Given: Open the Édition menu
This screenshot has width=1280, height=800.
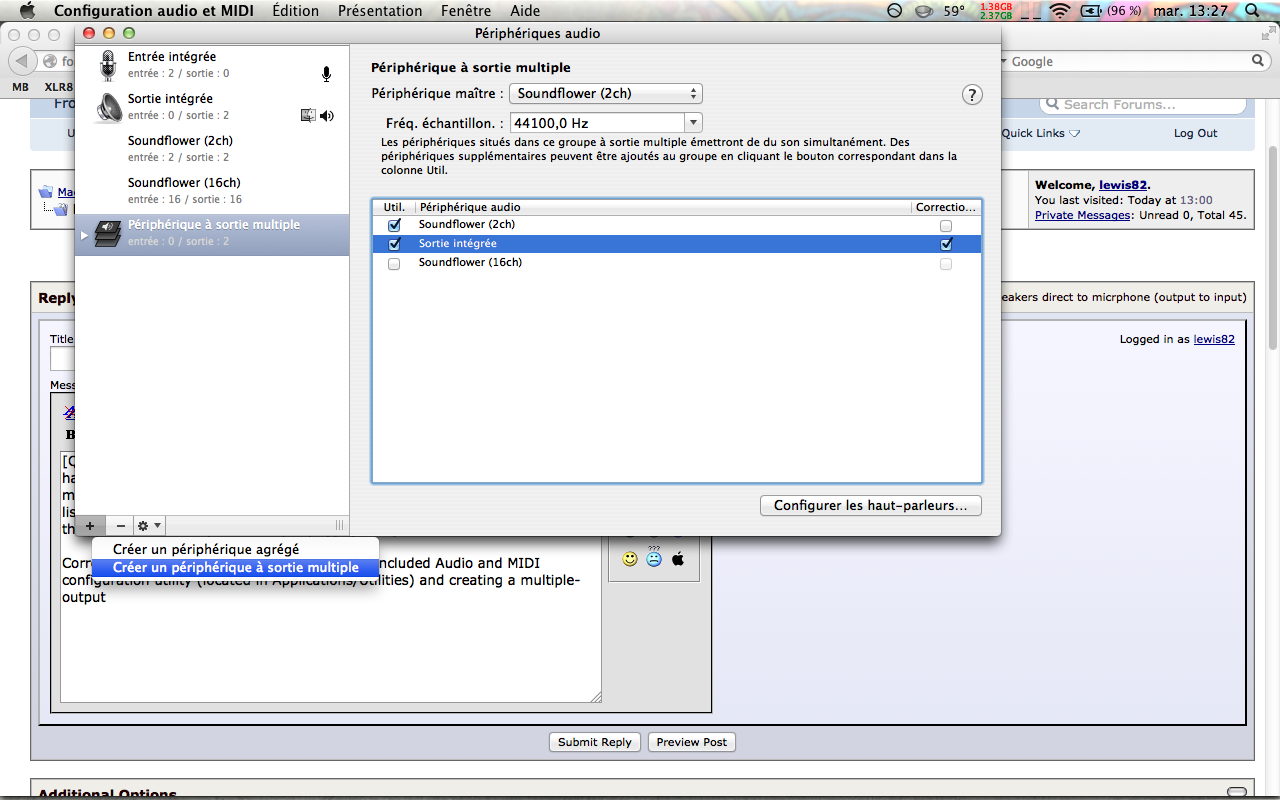Looking at the screenshot, I should pos(296,11).
